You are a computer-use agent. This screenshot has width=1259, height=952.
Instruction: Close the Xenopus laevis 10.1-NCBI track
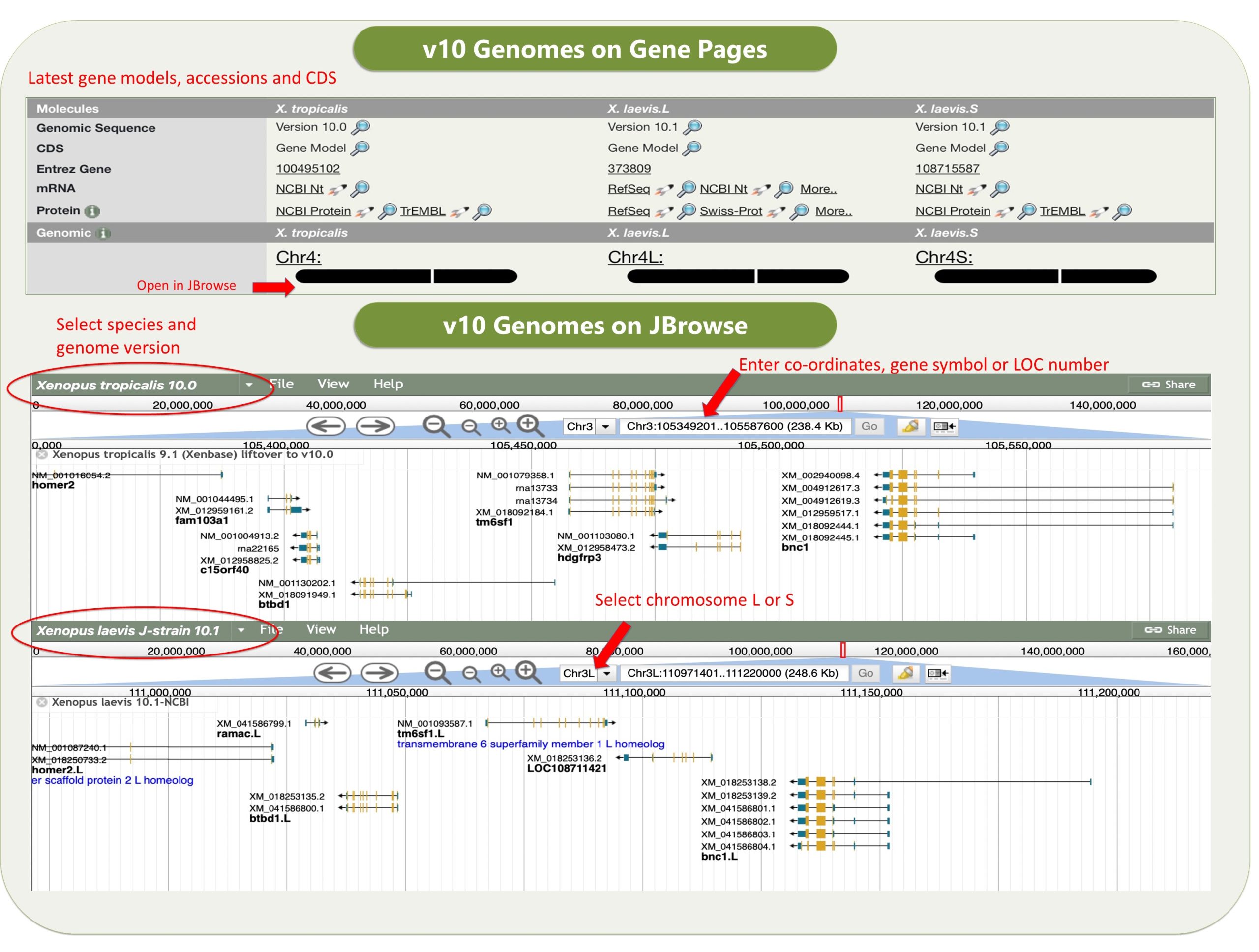click(x=41, y=702)
